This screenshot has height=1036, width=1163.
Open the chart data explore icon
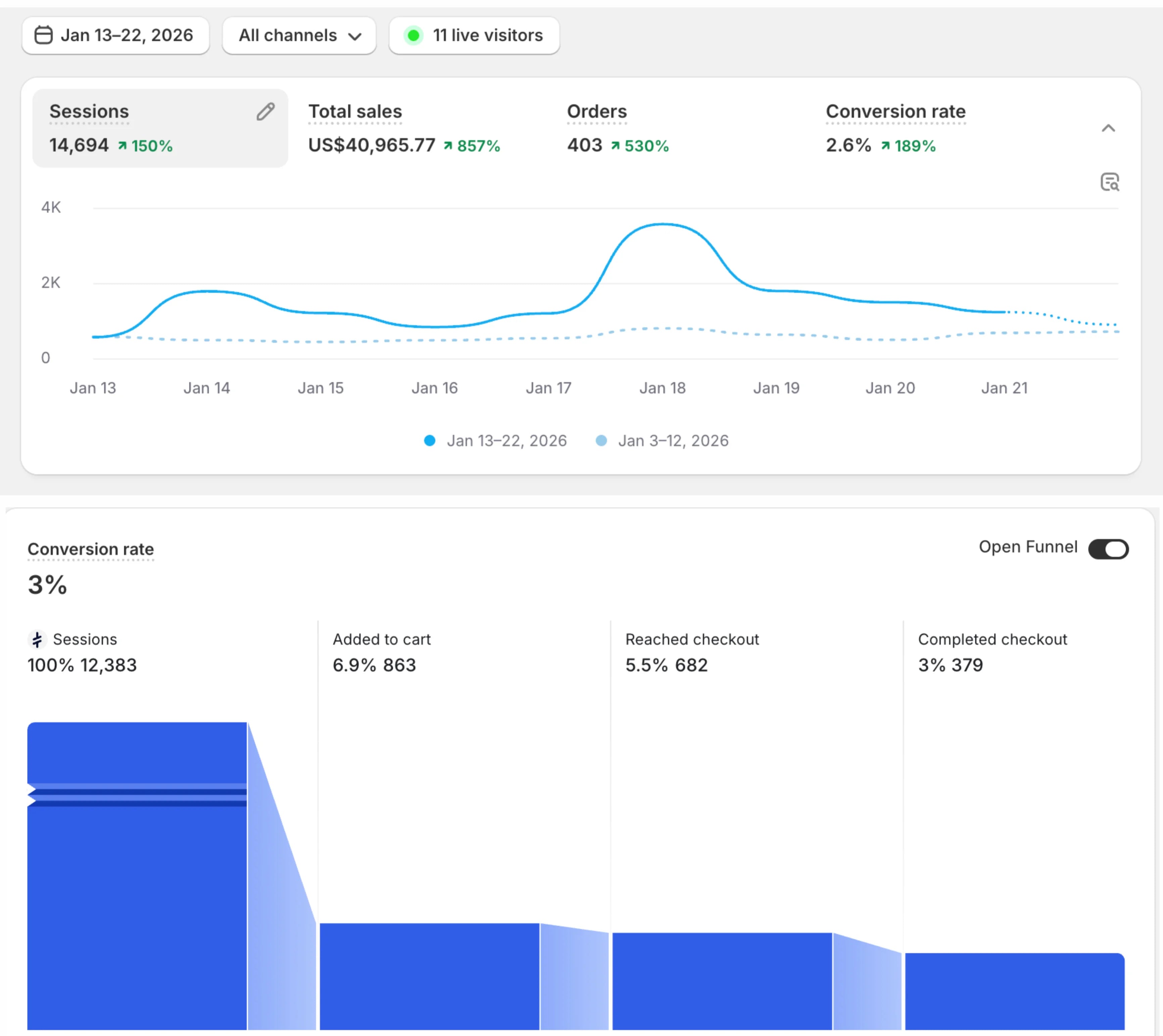(1110, 182)
